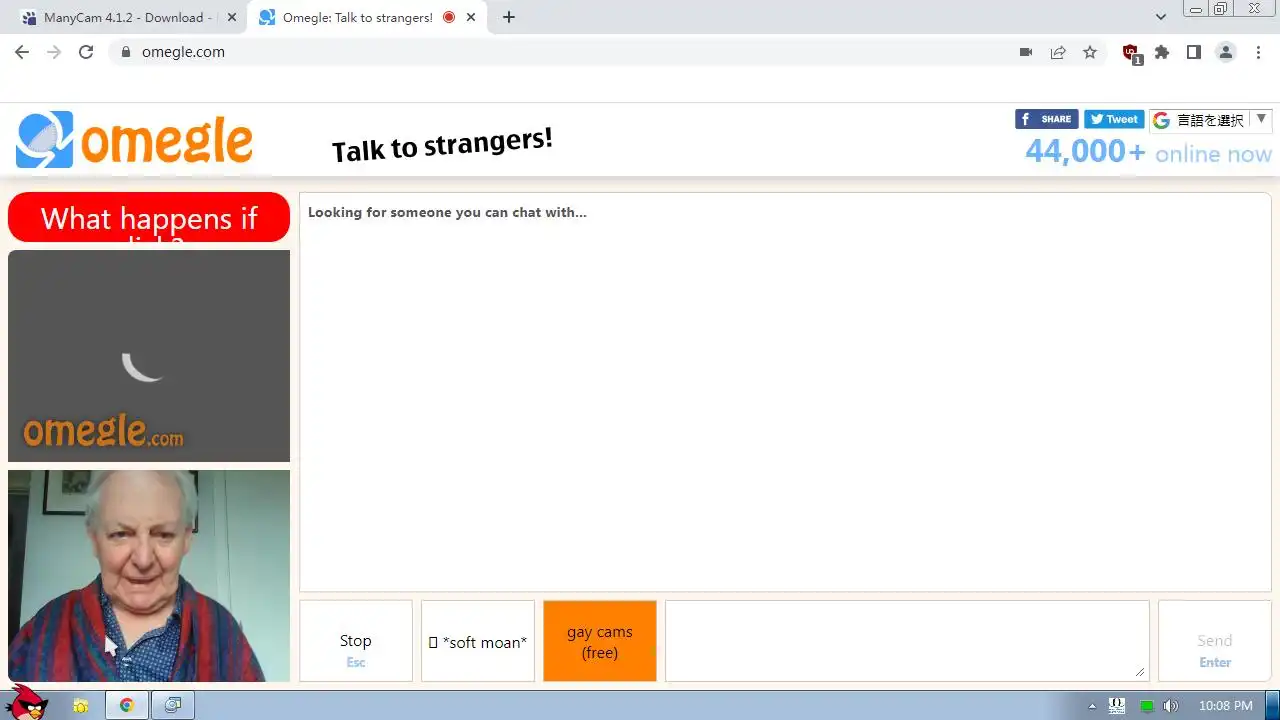
Task: Click the '44,000+ online now' counter
Action: [1148, 152]
